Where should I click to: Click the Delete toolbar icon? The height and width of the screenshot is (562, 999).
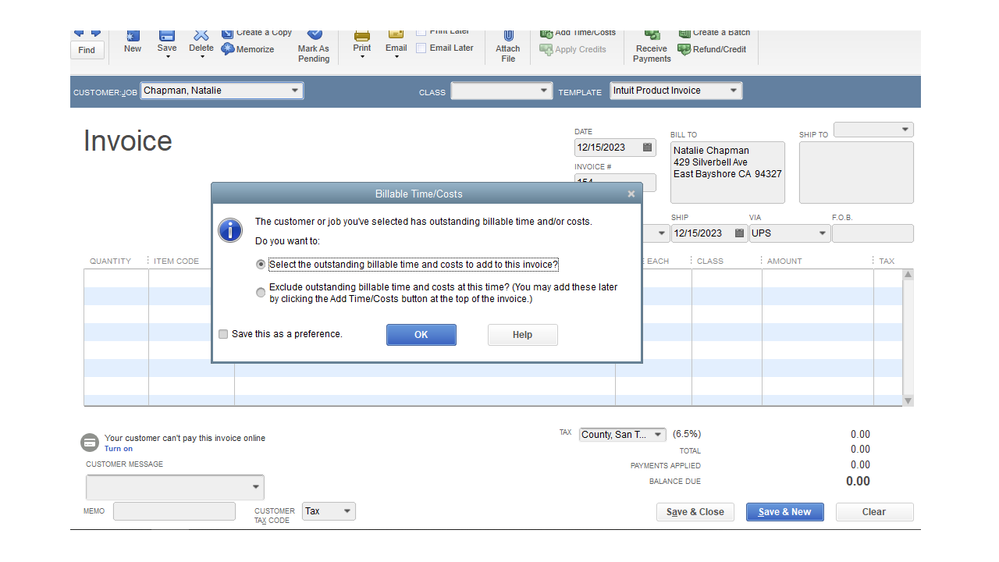click(x=201, y=36)
